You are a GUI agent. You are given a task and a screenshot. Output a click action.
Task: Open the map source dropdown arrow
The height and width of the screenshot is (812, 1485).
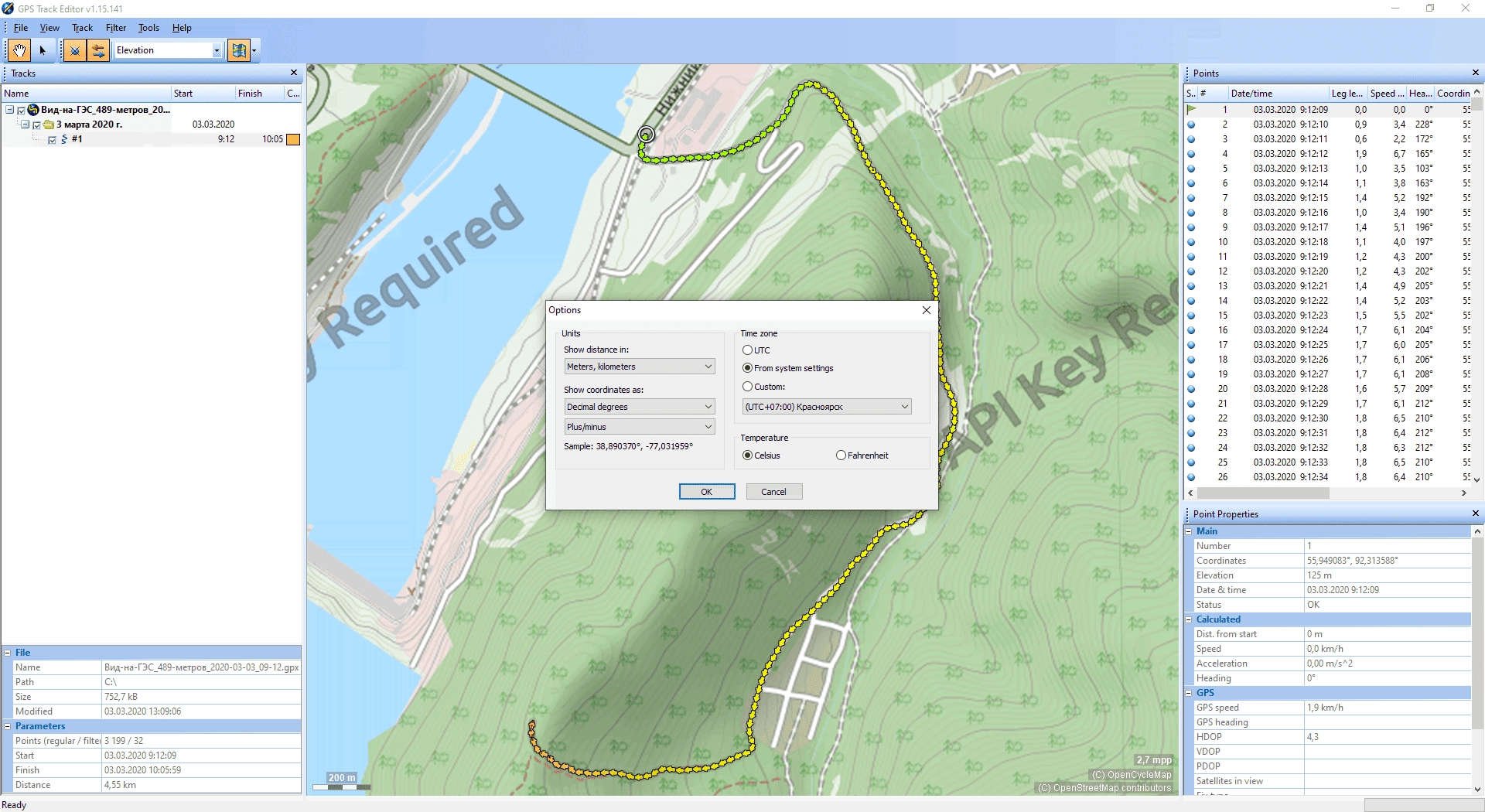click(x=254, y=50)
